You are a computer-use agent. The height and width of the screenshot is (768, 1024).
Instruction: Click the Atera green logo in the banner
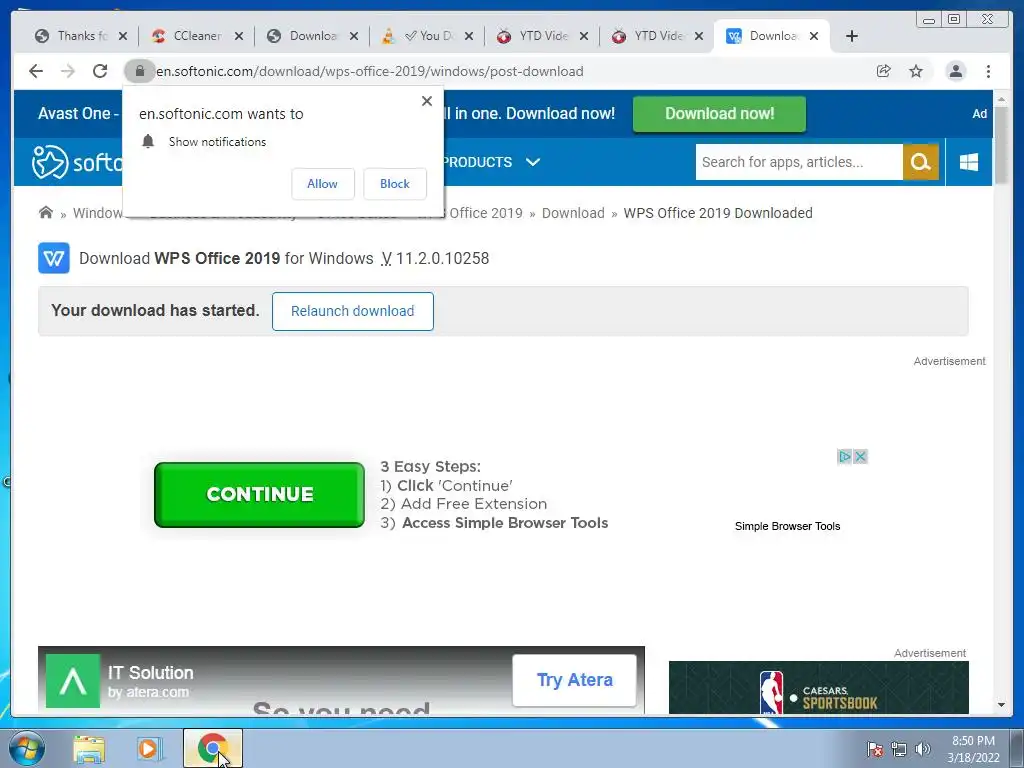(73, 681)
